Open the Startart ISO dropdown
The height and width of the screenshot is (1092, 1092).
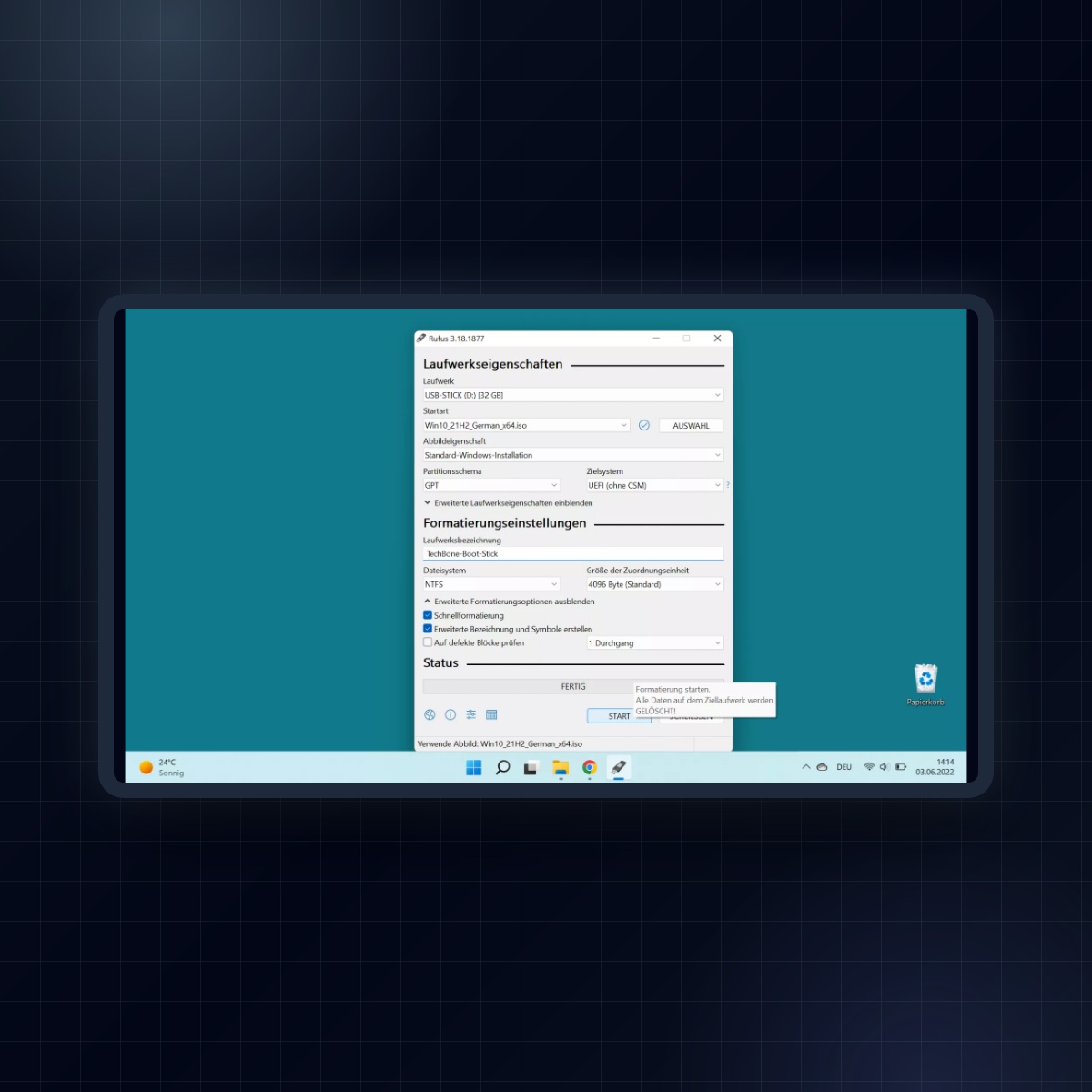coord(526,425)
